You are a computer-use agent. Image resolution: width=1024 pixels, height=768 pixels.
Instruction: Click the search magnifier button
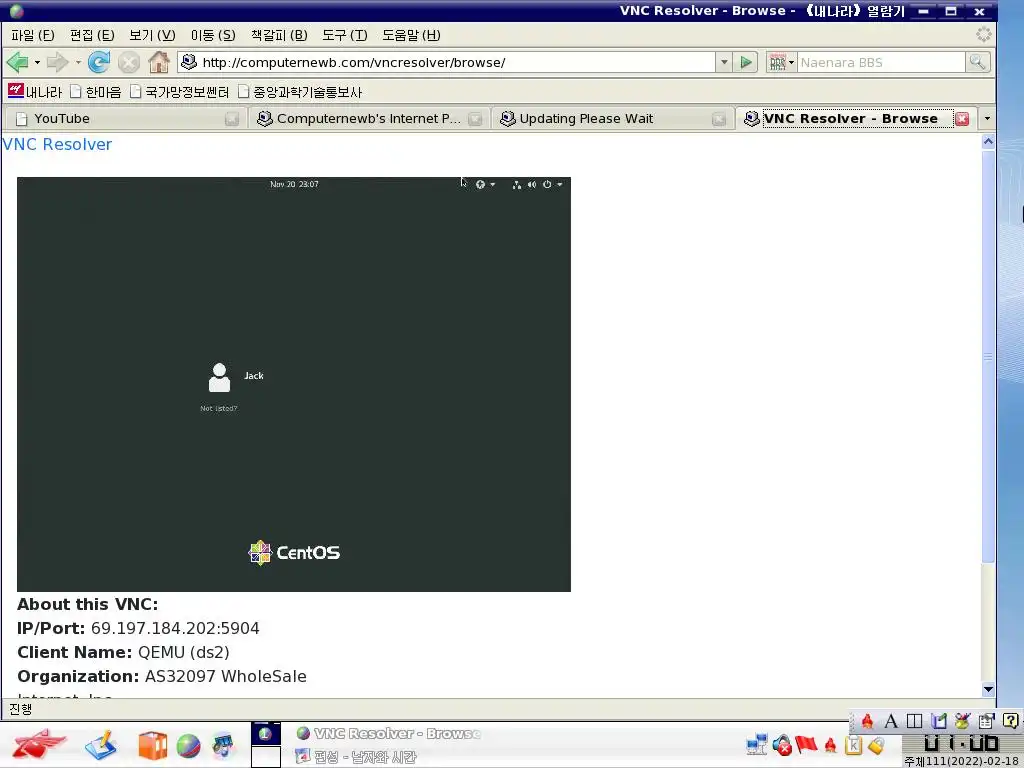coord(978,62)
